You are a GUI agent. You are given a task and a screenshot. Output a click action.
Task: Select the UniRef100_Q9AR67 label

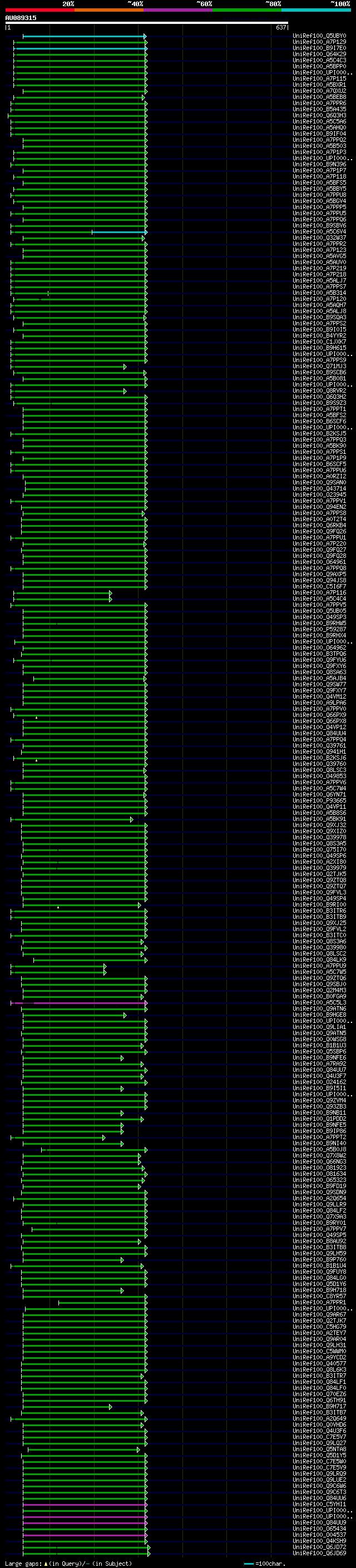coord(319,1314)
